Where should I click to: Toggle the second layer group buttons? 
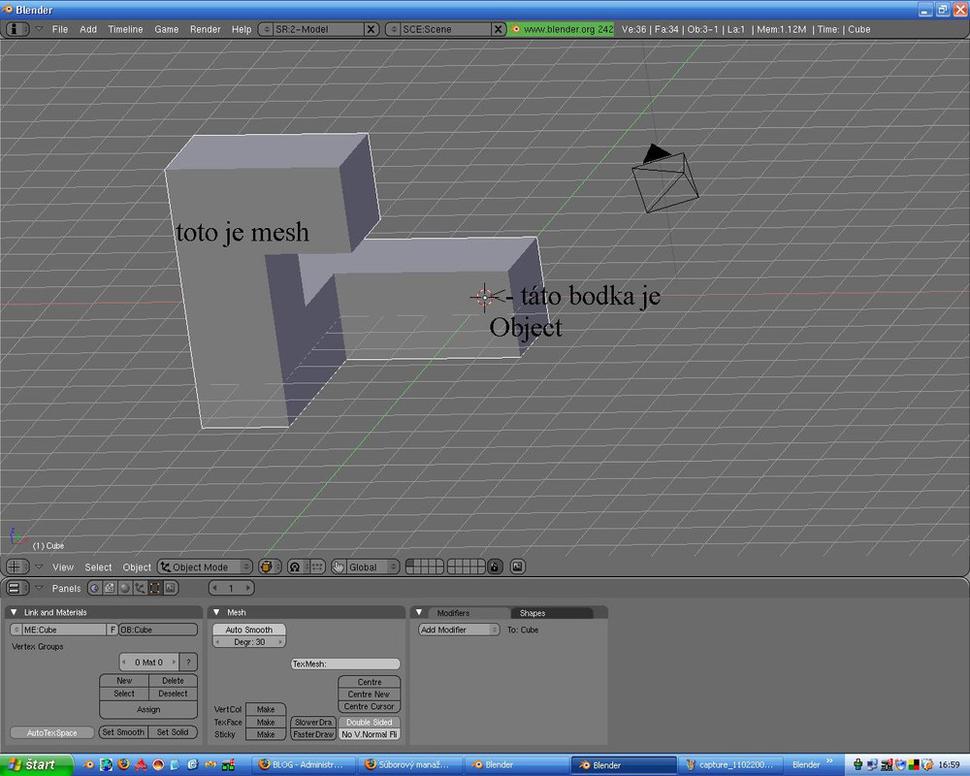(x=466, y=567)
